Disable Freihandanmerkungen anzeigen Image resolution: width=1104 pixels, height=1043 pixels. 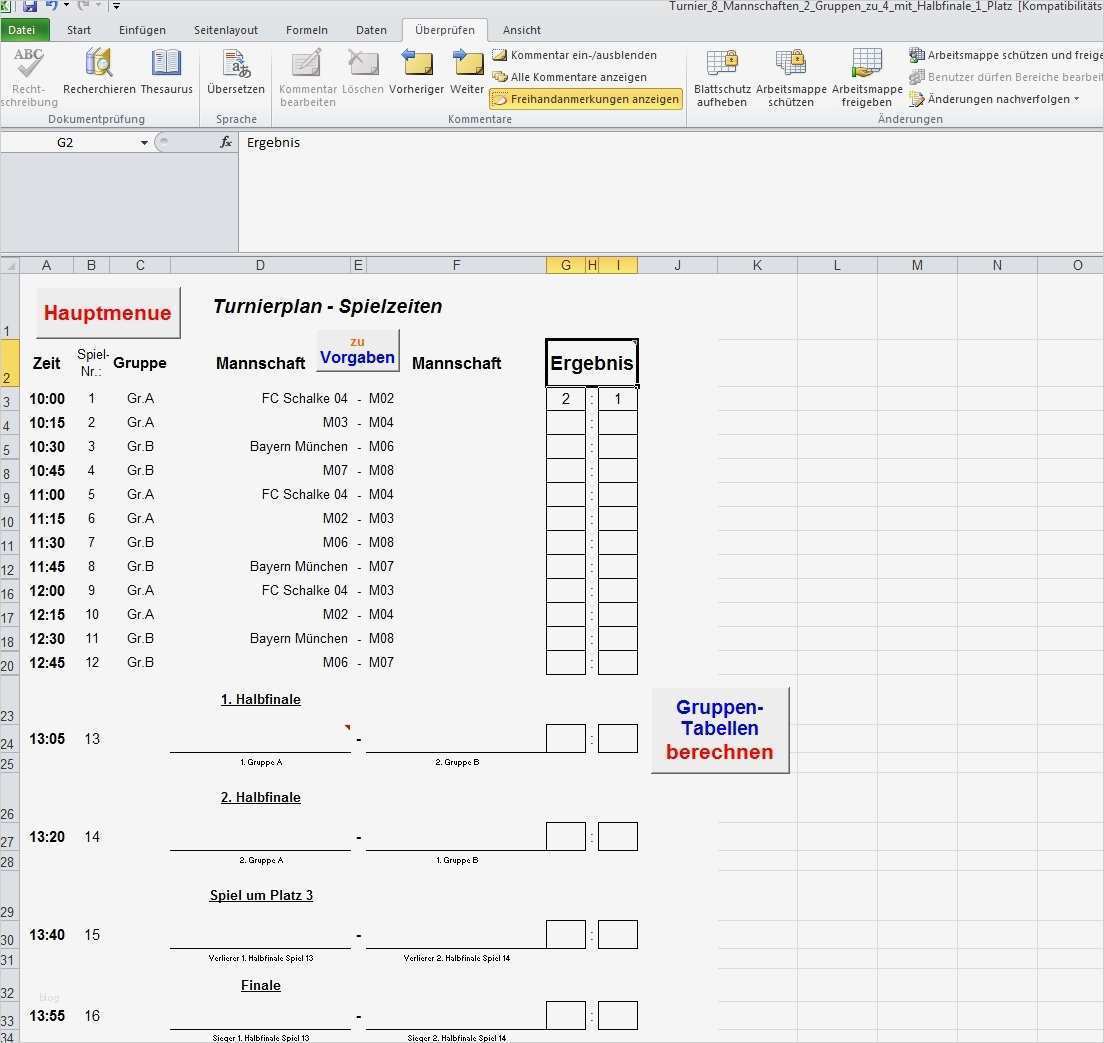585,98
